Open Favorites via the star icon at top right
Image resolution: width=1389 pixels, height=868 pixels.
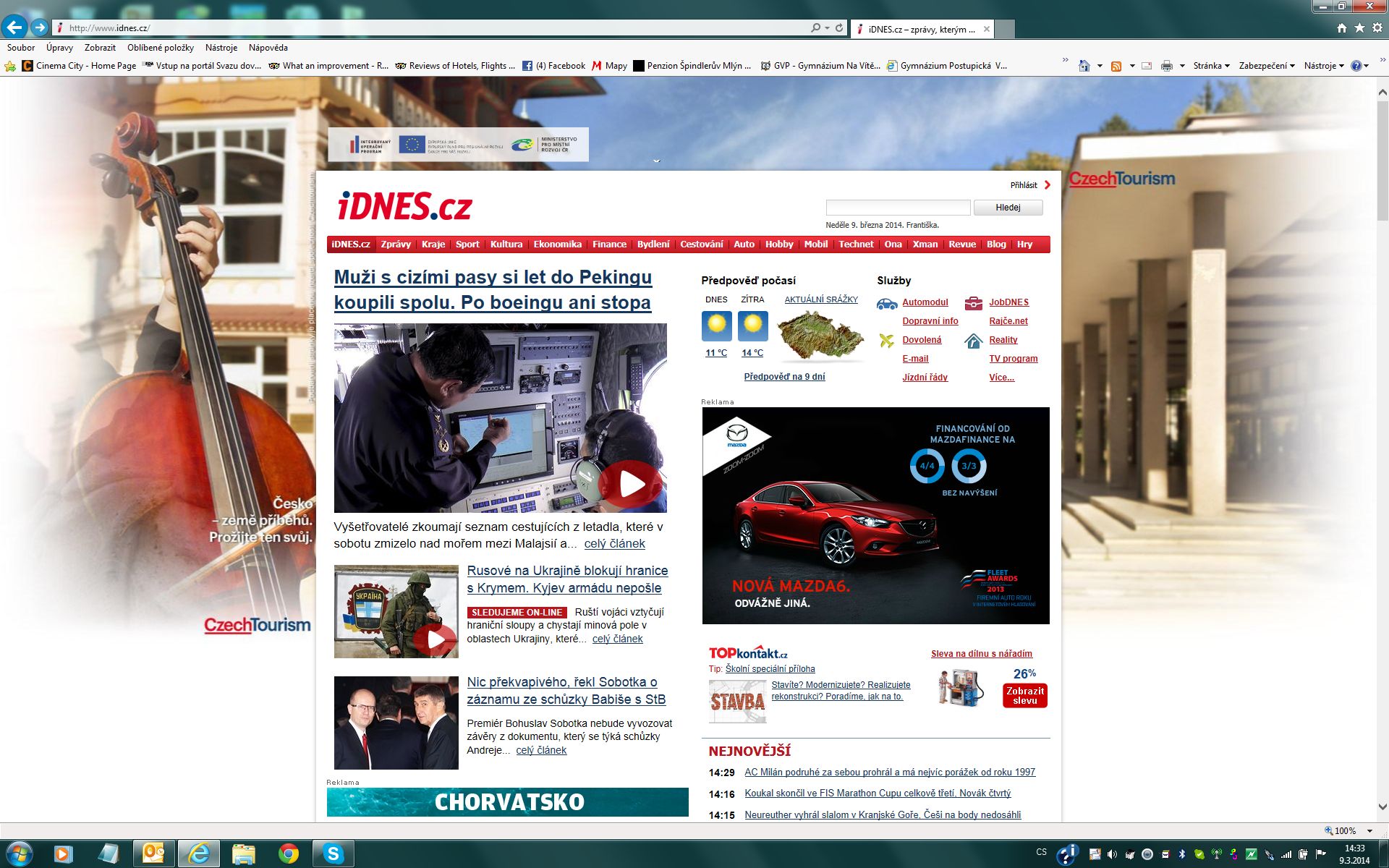pyautogui.click(x=1359, y=27)
